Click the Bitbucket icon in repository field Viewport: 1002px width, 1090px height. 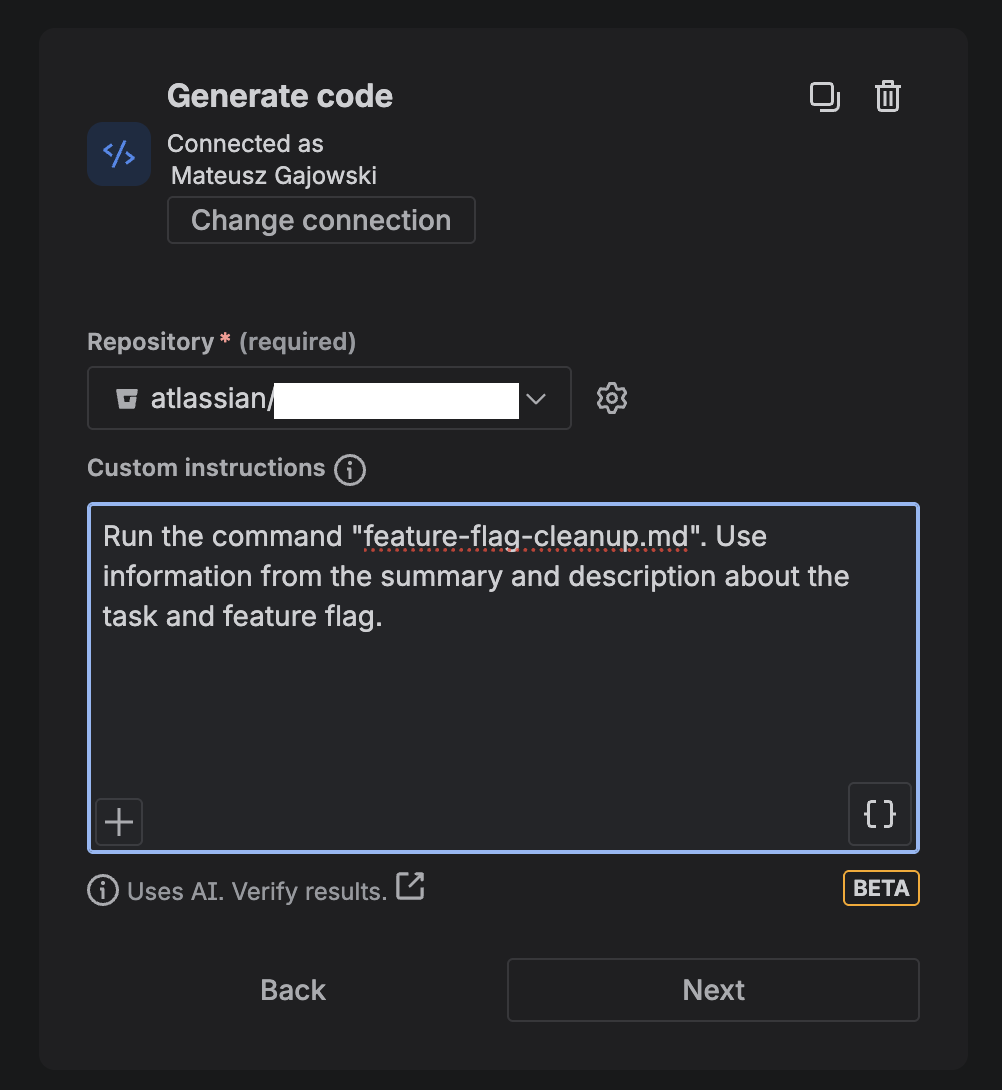click(x=127, y=398)
